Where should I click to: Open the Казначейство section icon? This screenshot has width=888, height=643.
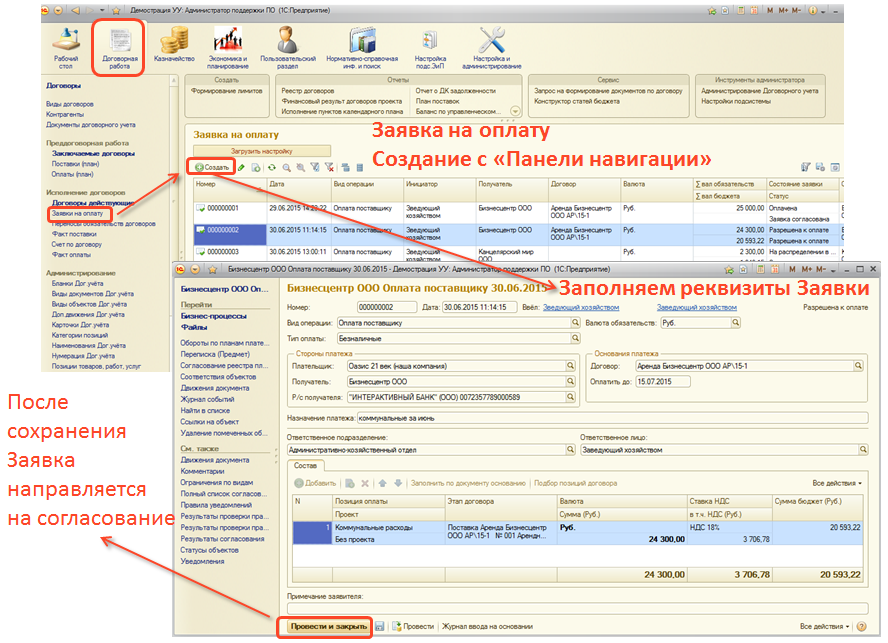(178, 48)
